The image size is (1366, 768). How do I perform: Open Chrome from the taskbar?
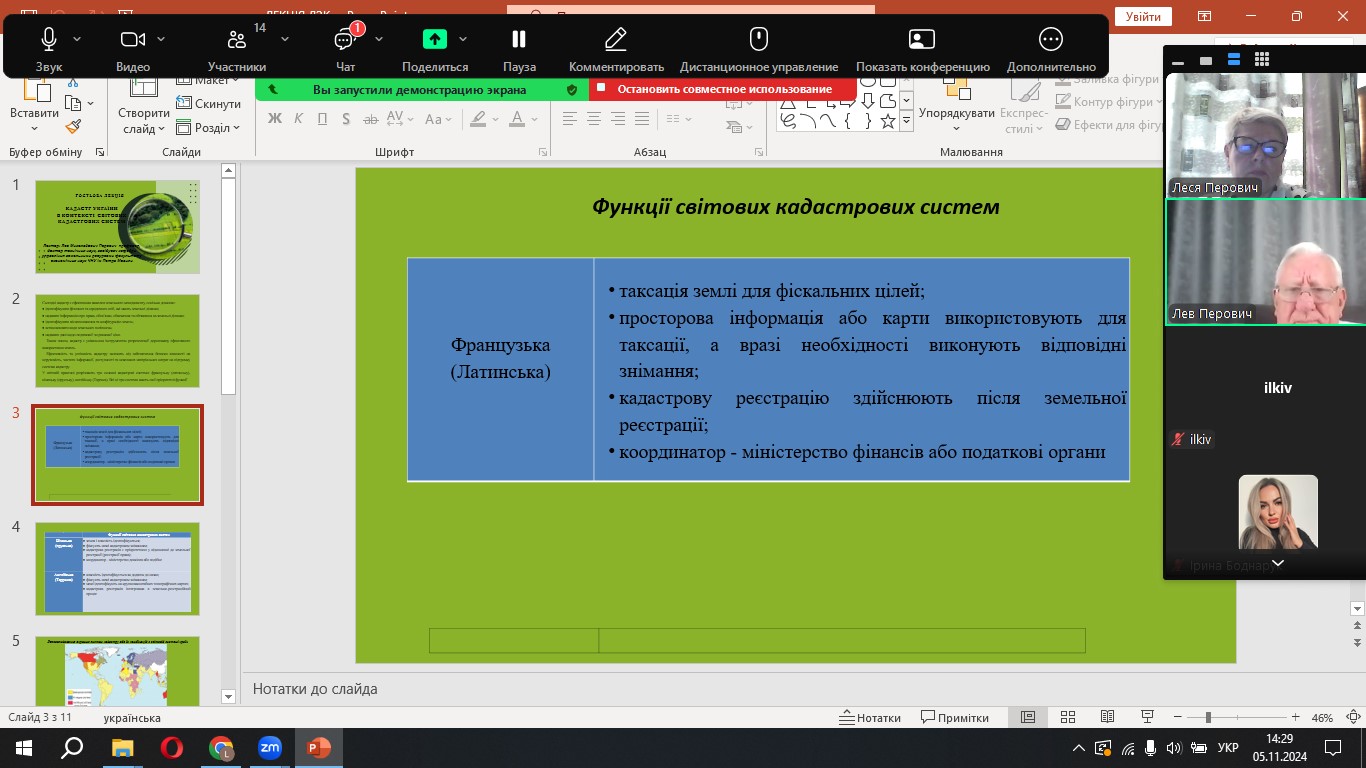pyautogui.click(x=221, y=748)
